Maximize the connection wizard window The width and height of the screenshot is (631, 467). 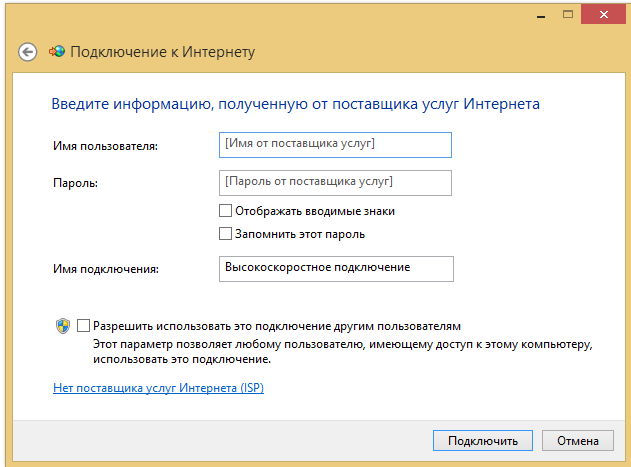click(x=566, y=13)
